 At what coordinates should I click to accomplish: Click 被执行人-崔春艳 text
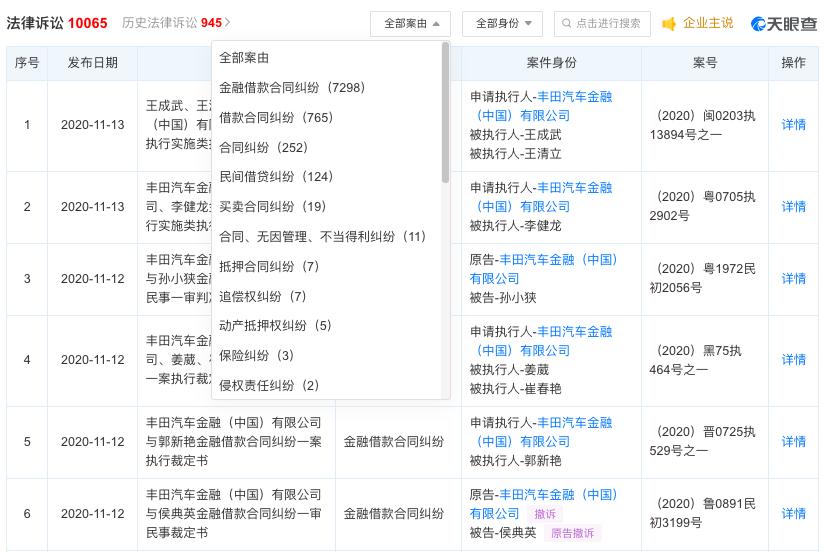tap(515, 389)
